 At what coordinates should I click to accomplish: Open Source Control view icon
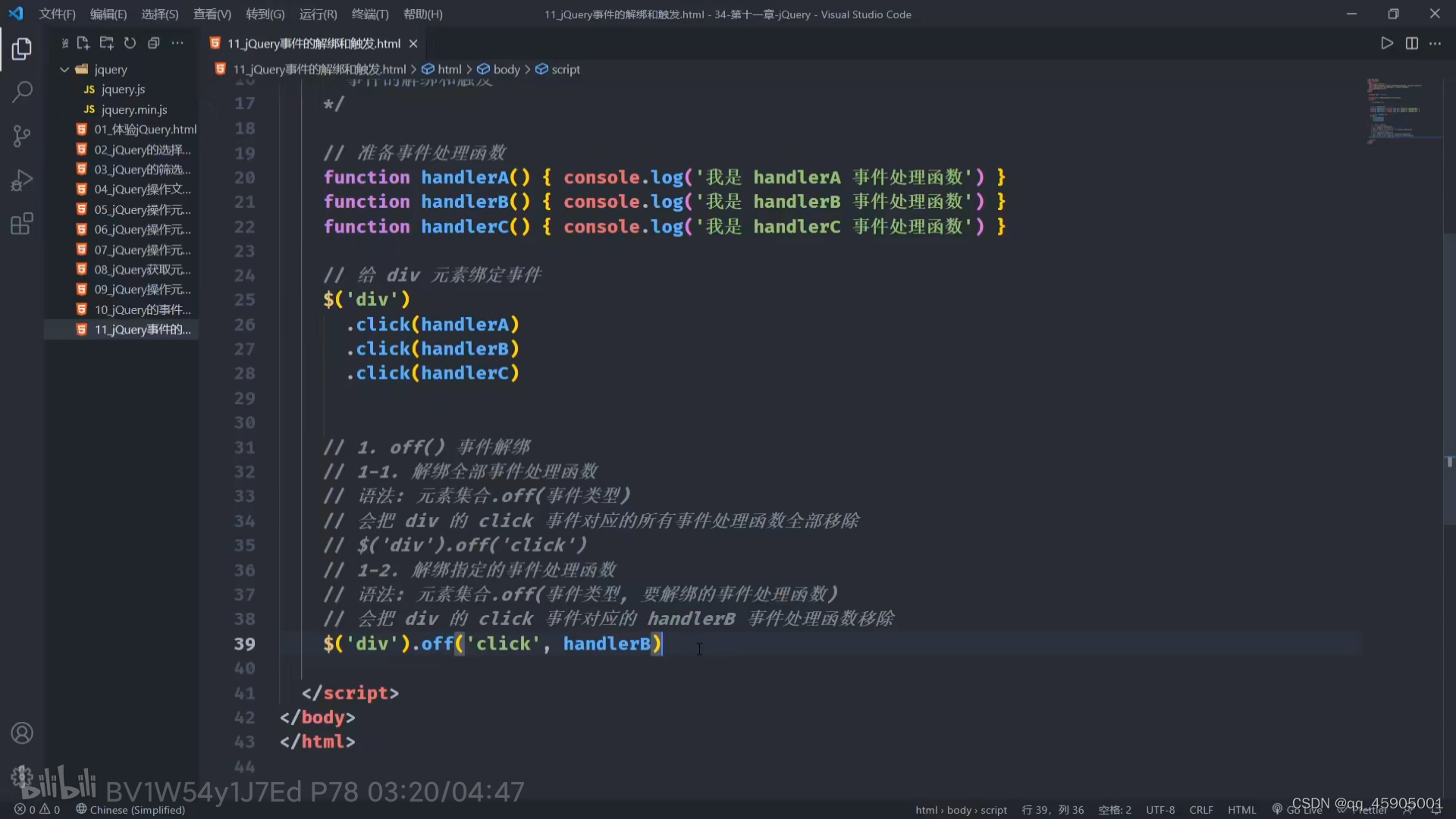22,136
